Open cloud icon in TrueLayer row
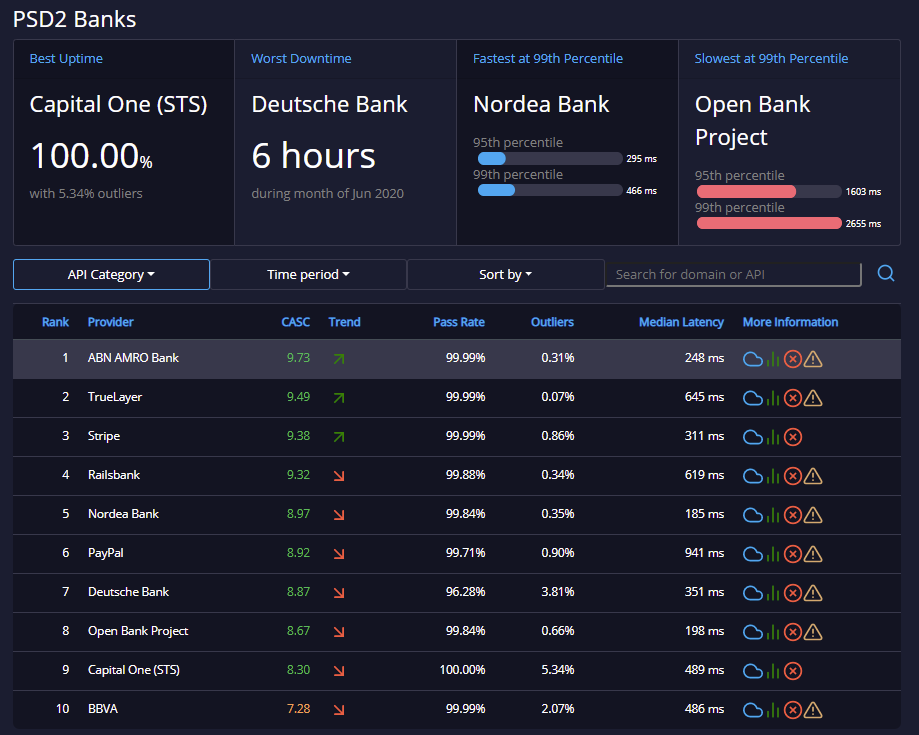 pyautogui.click(x=753, y=398)
